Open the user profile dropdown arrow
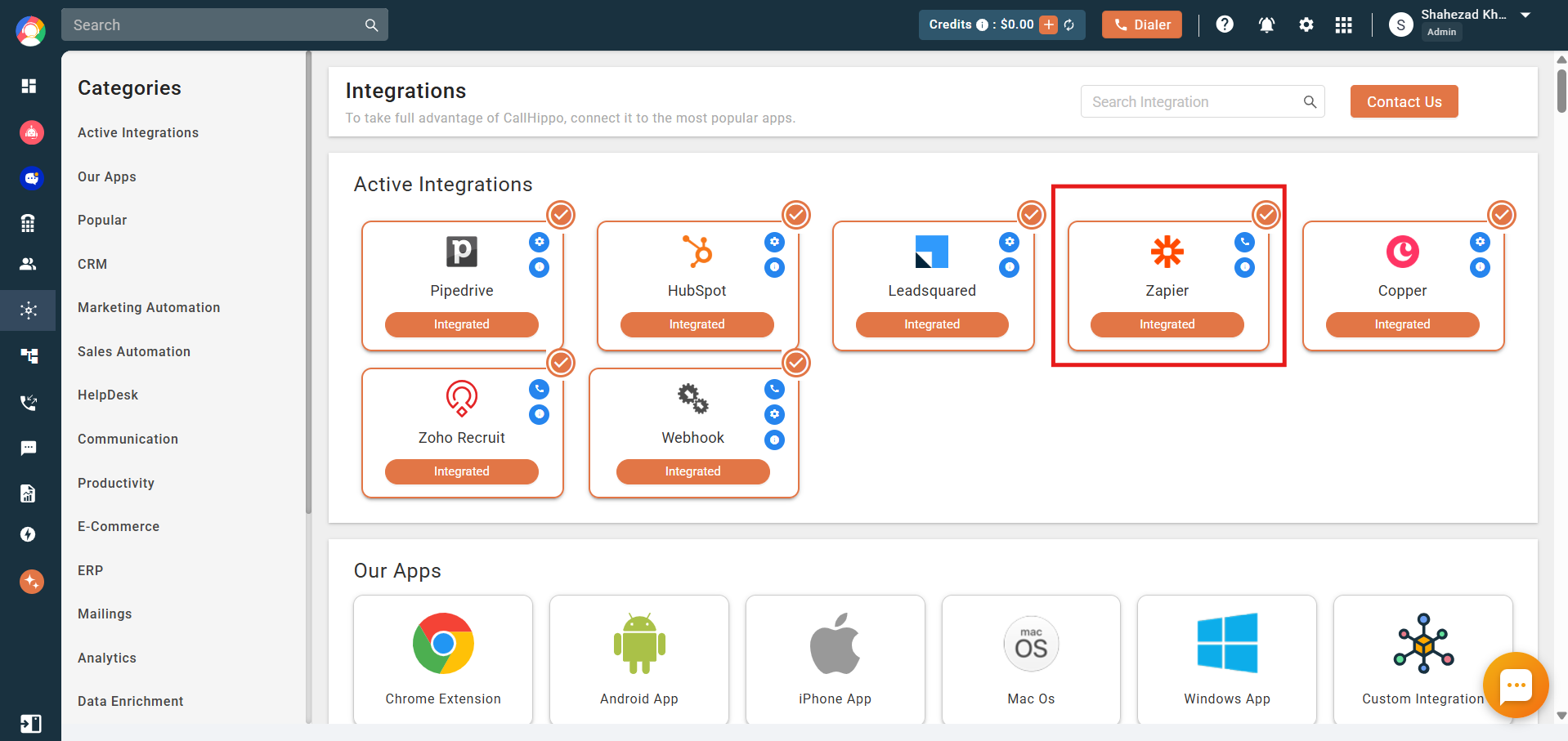Image resolution: width=1568 pixels, height=741 pixels. tap(1525, 16)
